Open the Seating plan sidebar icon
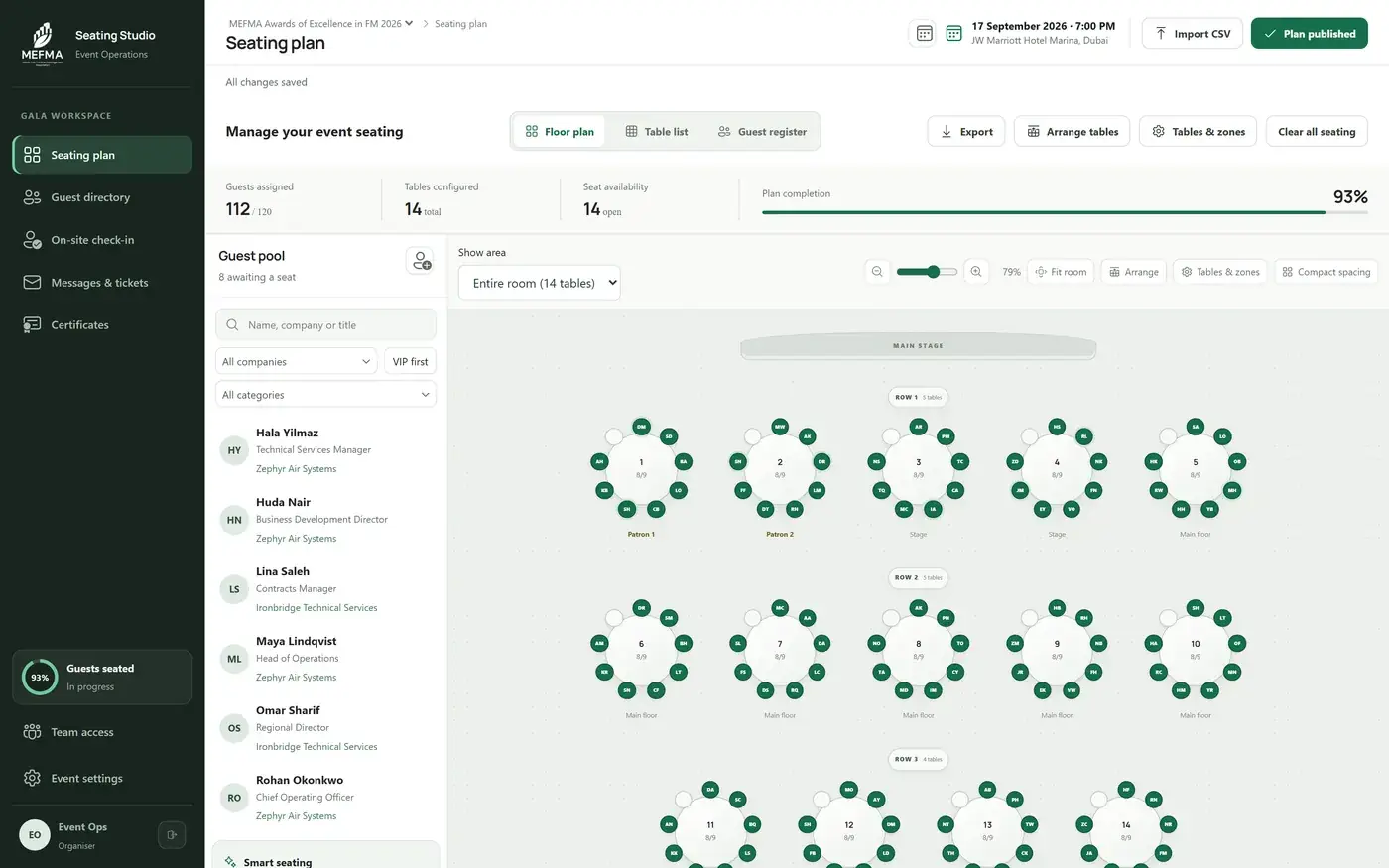The width and height of the screenshot is (1389, 868). pyautogui.click(x=32, y=155)
